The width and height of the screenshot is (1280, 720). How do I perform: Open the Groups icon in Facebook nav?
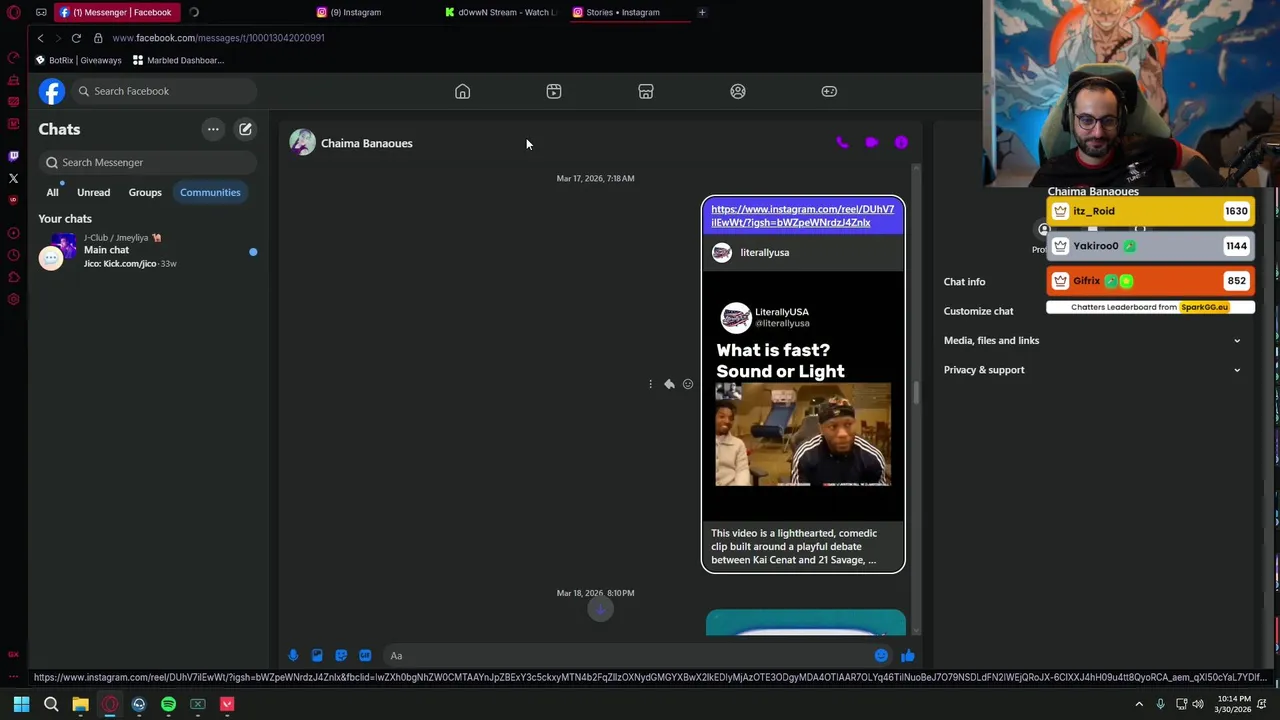point(738,91)
